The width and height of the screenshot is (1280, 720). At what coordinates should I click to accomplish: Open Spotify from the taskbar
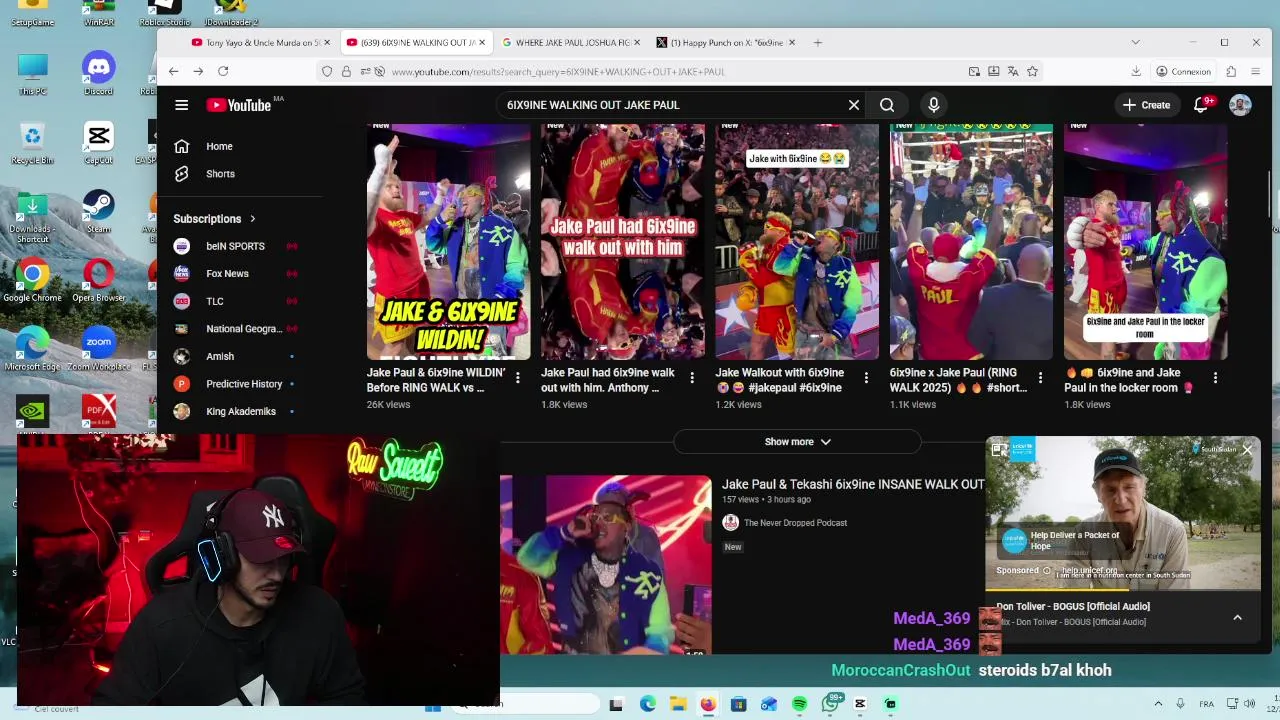tap(799, 704)
